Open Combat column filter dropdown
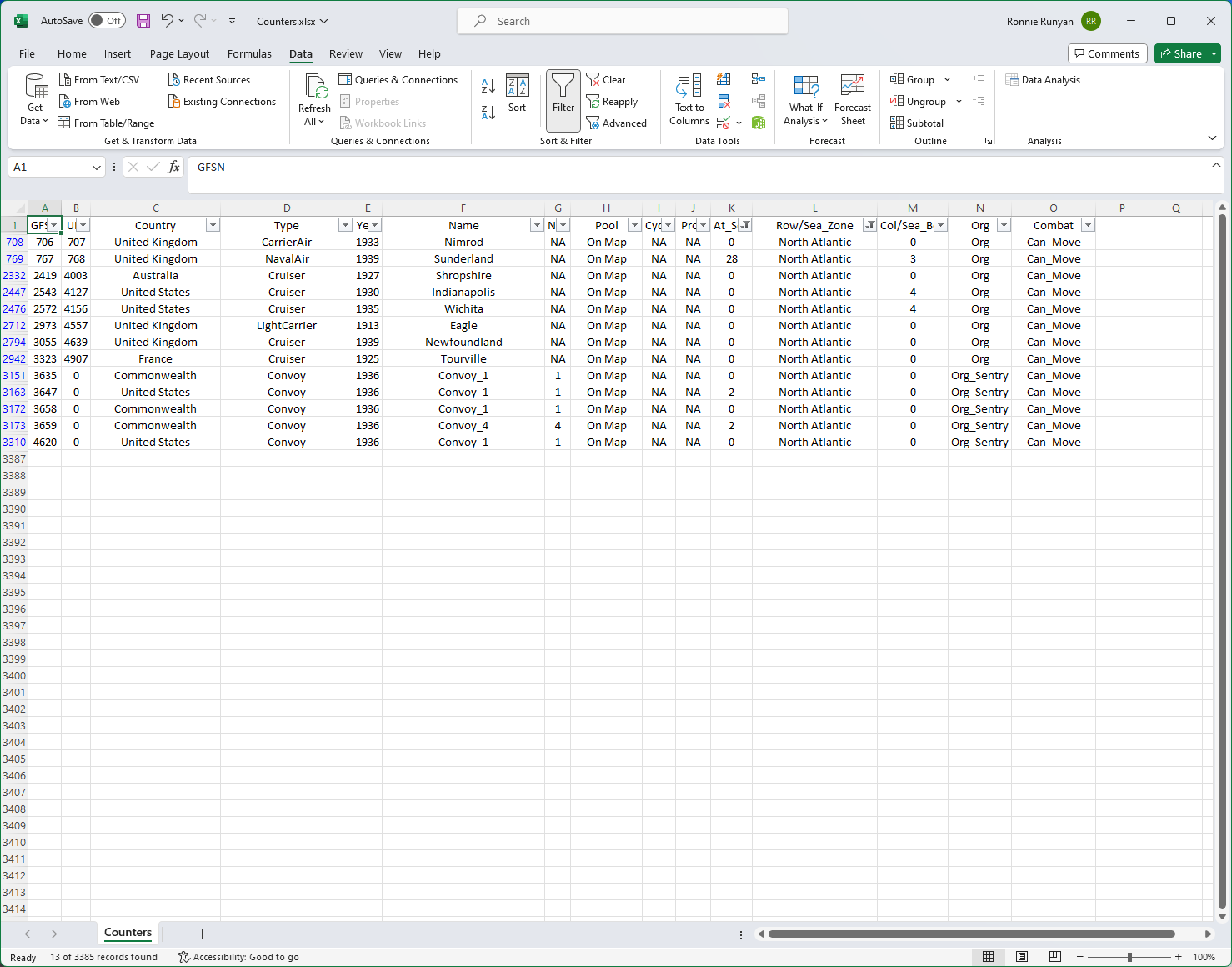Viewport: 1232px width, 967px height. point(1088,225)
